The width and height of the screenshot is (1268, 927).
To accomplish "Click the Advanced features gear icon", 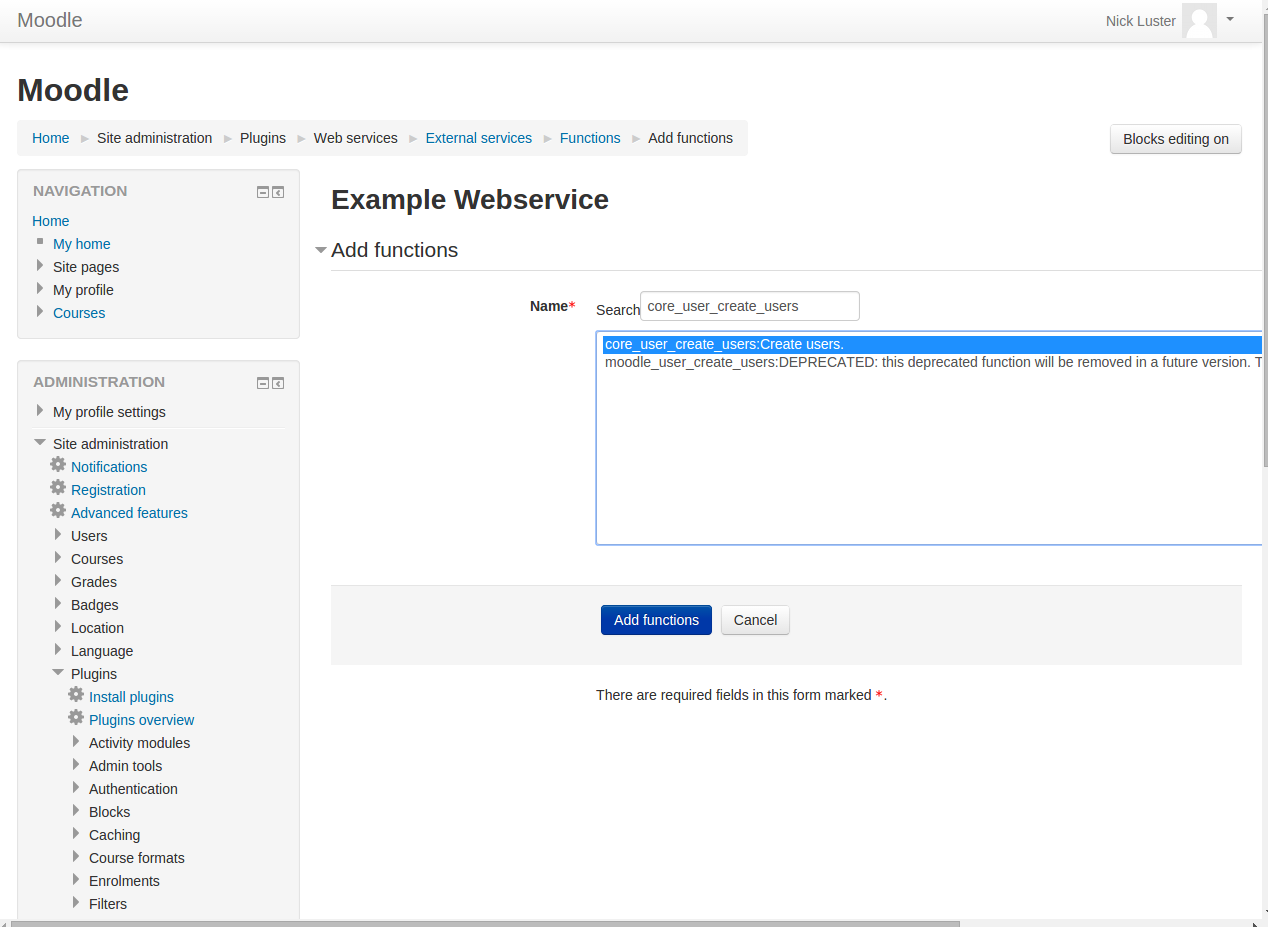I will tap(58, 511).
